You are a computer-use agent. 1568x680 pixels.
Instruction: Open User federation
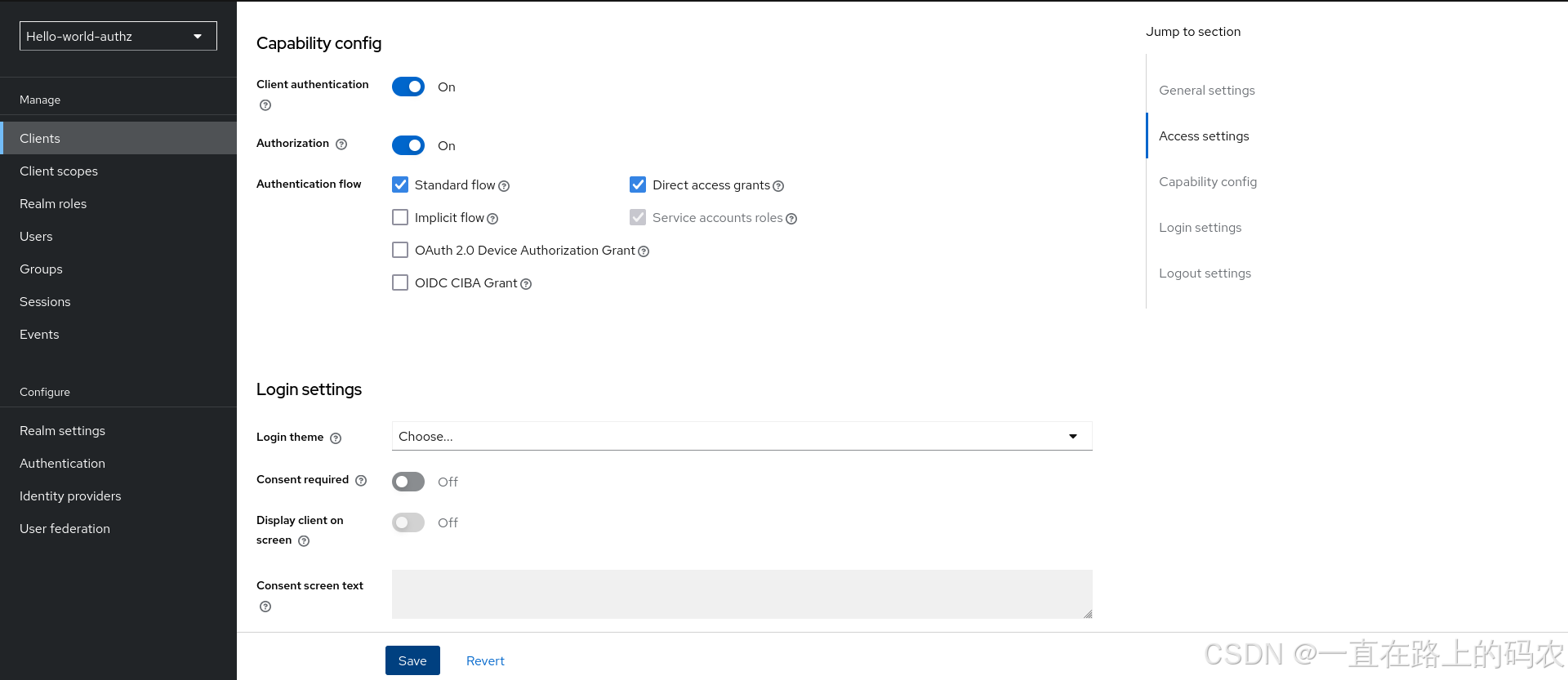click(118, 528)
